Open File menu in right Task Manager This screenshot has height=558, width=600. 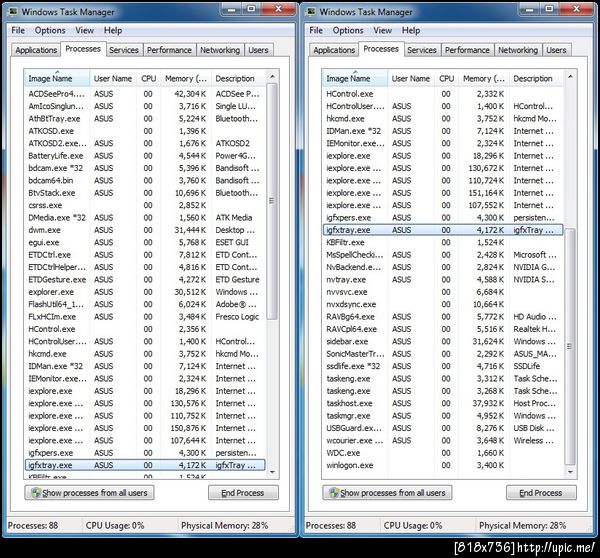(316, 30)
